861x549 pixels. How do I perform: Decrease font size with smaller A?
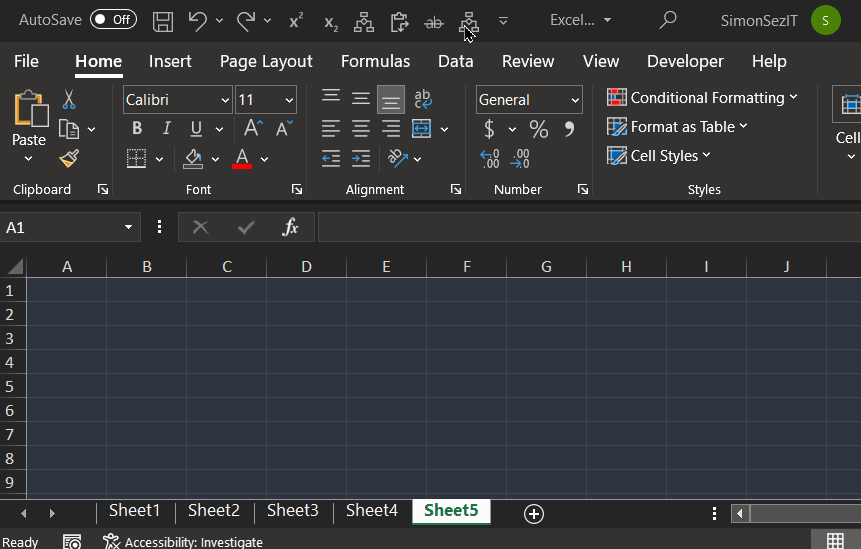(284, 128)
